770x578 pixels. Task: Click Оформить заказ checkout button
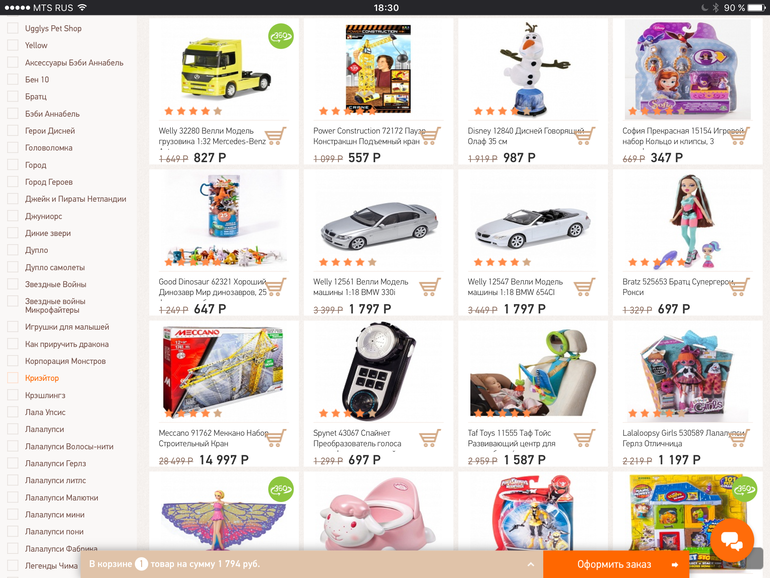click(x=616, y=564)
